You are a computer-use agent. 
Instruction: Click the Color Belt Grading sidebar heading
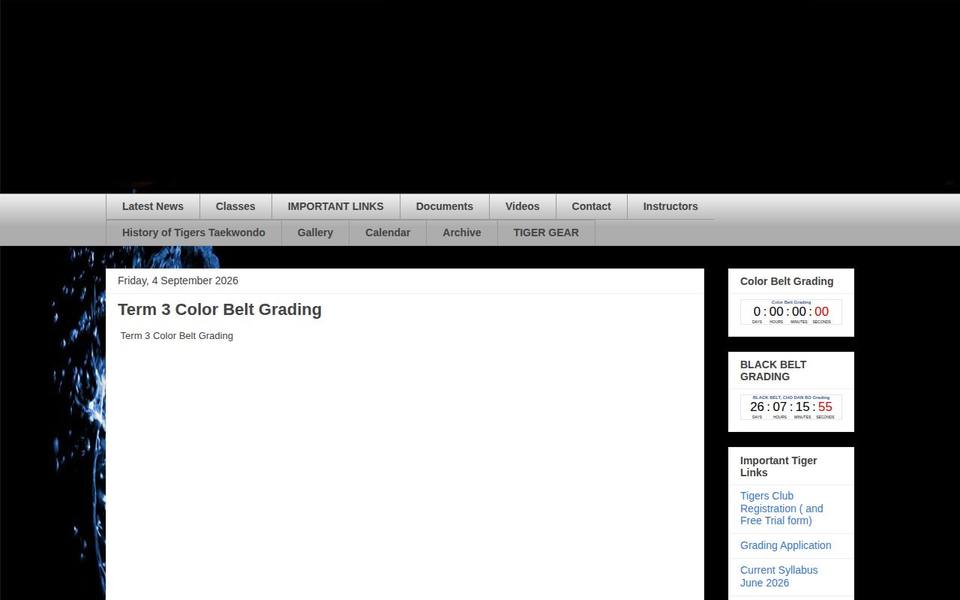coord(787,282)
